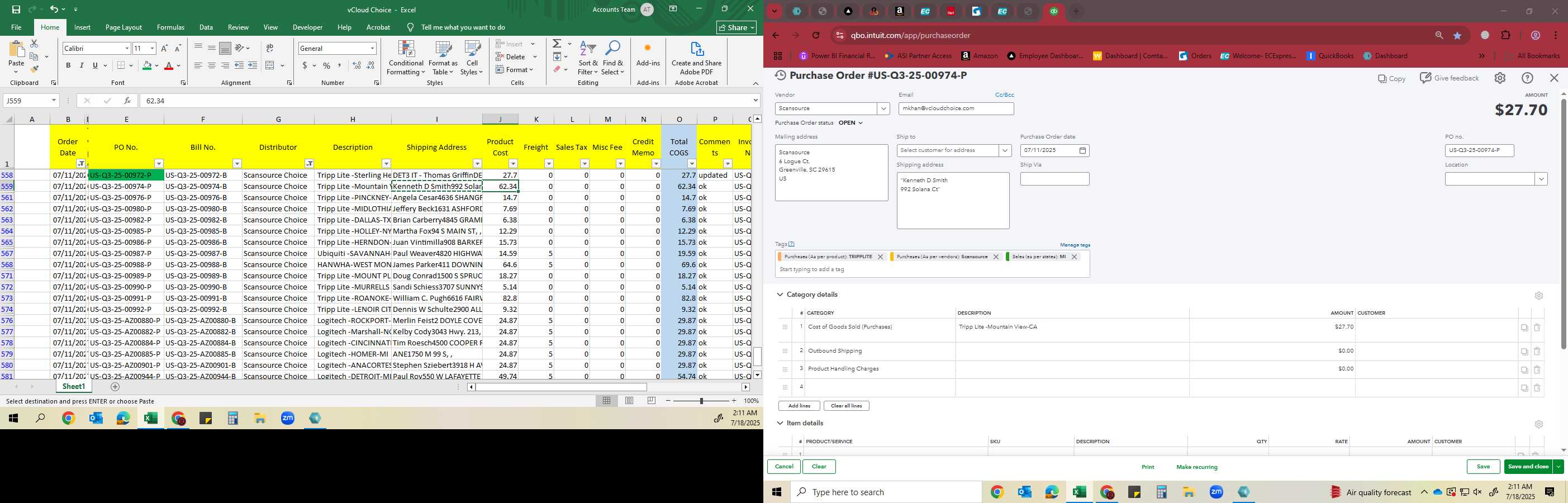The height and width of the screenshot is (503, 1568).
Task: Open the PO No. column filter
Action: 159,163
